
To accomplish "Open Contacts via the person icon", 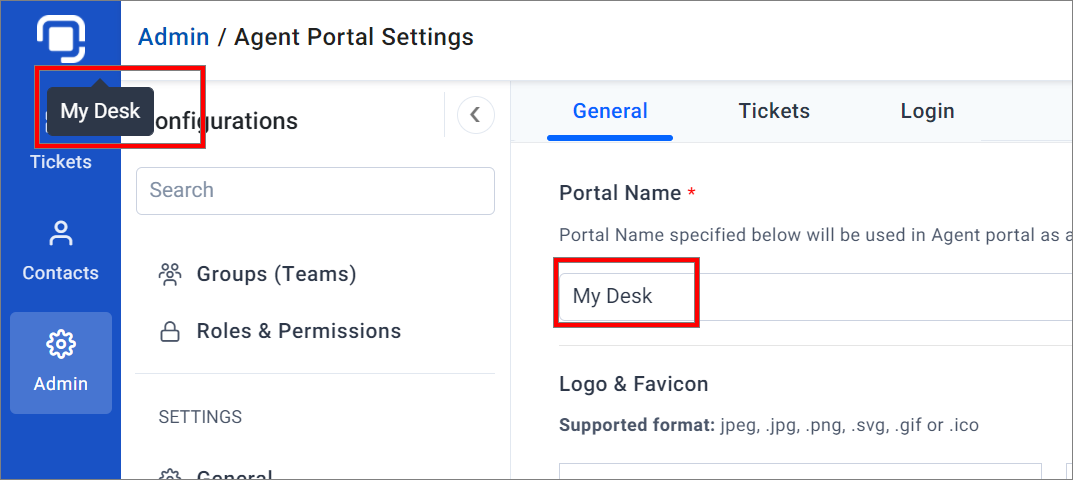I will 61,233.
